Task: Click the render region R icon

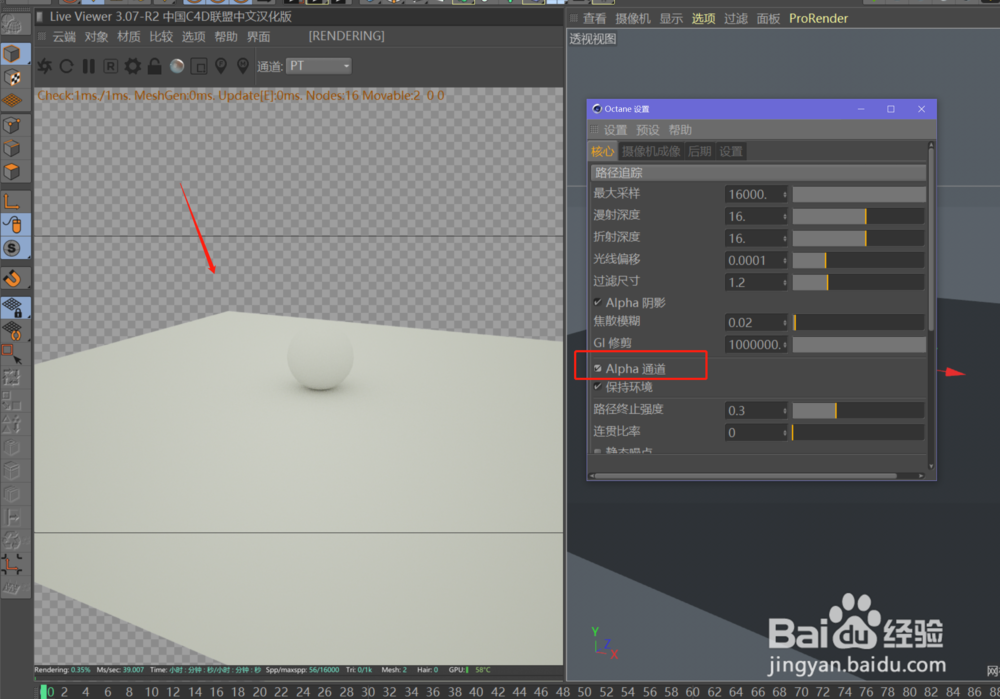Action: click(110, 66)
